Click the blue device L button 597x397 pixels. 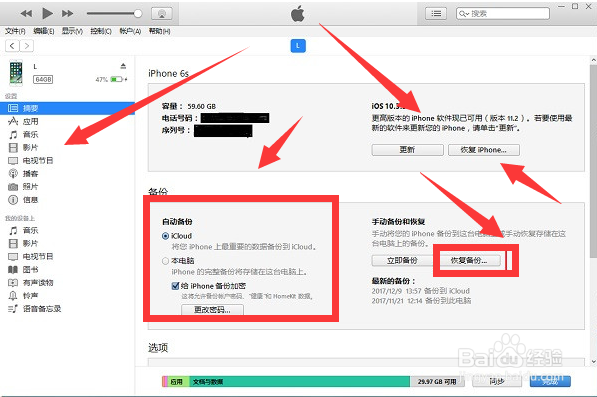[298, 46]
